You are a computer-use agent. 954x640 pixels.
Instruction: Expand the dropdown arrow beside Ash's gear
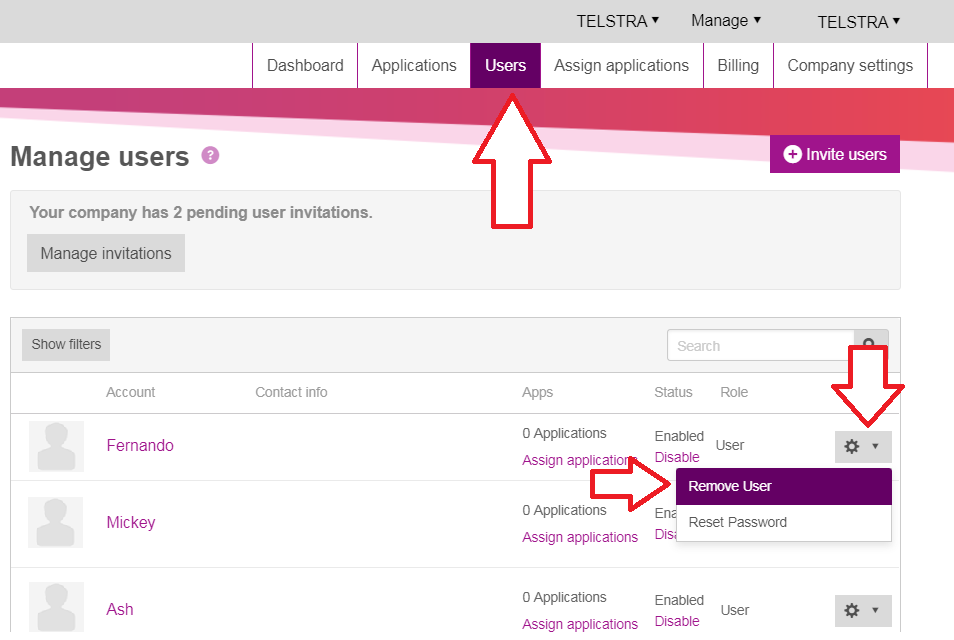click(875, 611)
